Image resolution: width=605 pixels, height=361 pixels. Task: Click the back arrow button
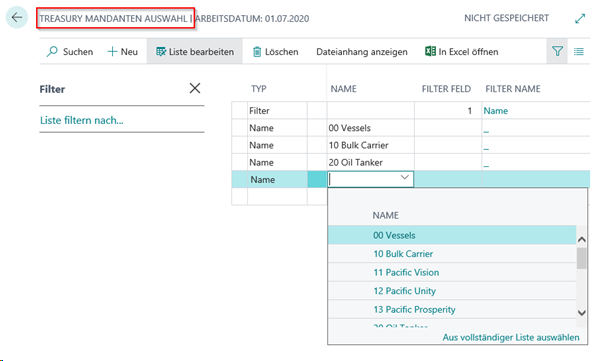pos(17,17)
